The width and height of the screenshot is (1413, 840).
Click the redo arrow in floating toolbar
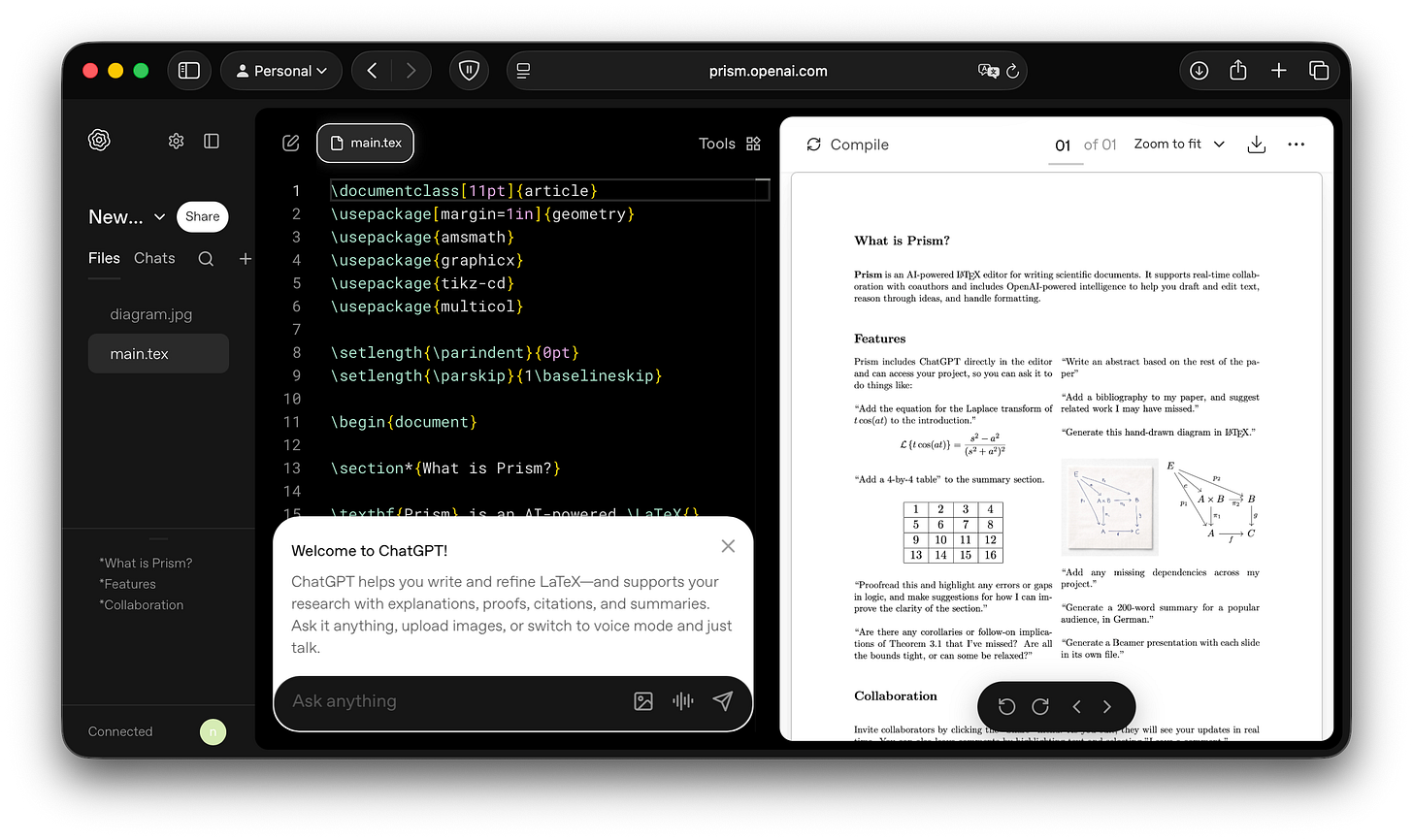1040,706
